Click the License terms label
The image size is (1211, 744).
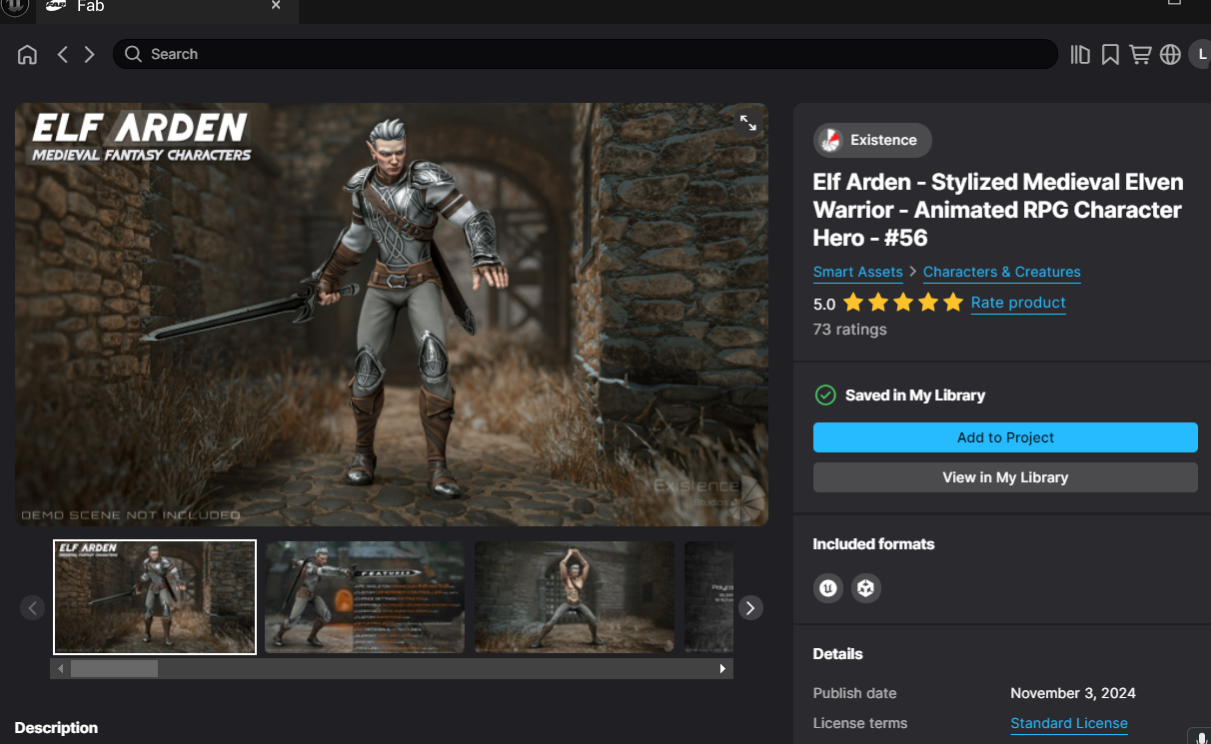[x=860, y=723]
